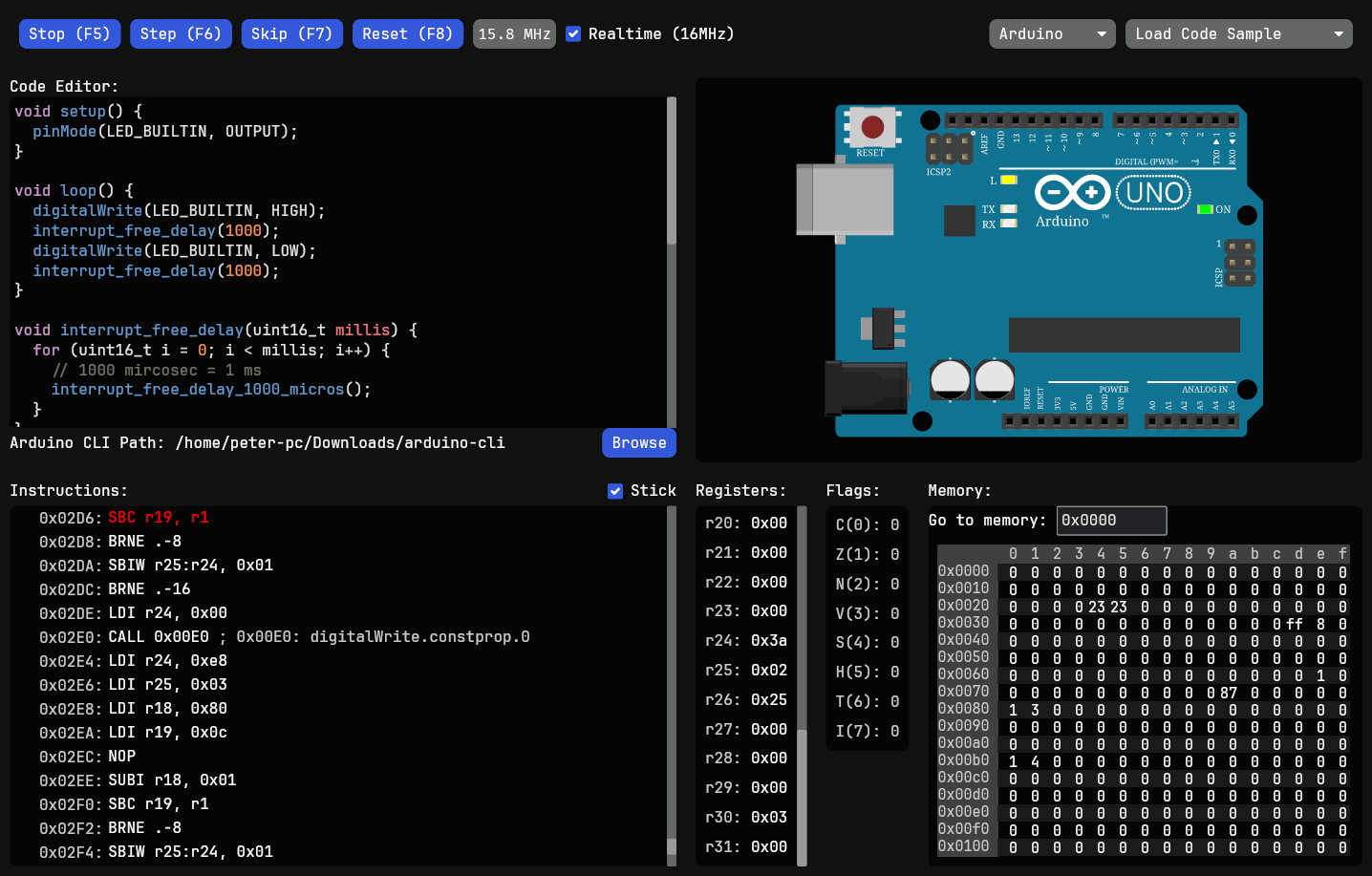Click the red RESET button on the Arduino board
The width and height of the screenshot is (1372, 876).
coord(872,127)
